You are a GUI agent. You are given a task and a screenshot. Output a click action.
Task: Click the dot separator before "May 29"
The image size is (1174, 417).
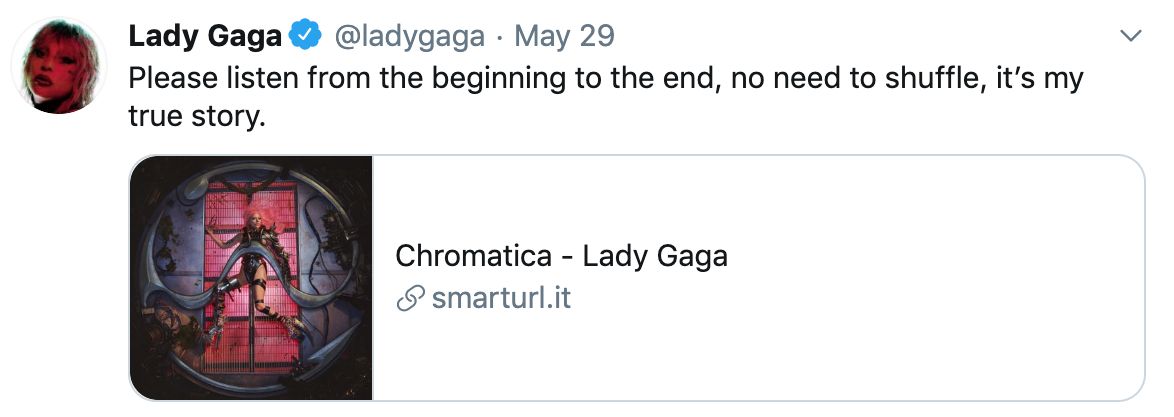(499, 37)
